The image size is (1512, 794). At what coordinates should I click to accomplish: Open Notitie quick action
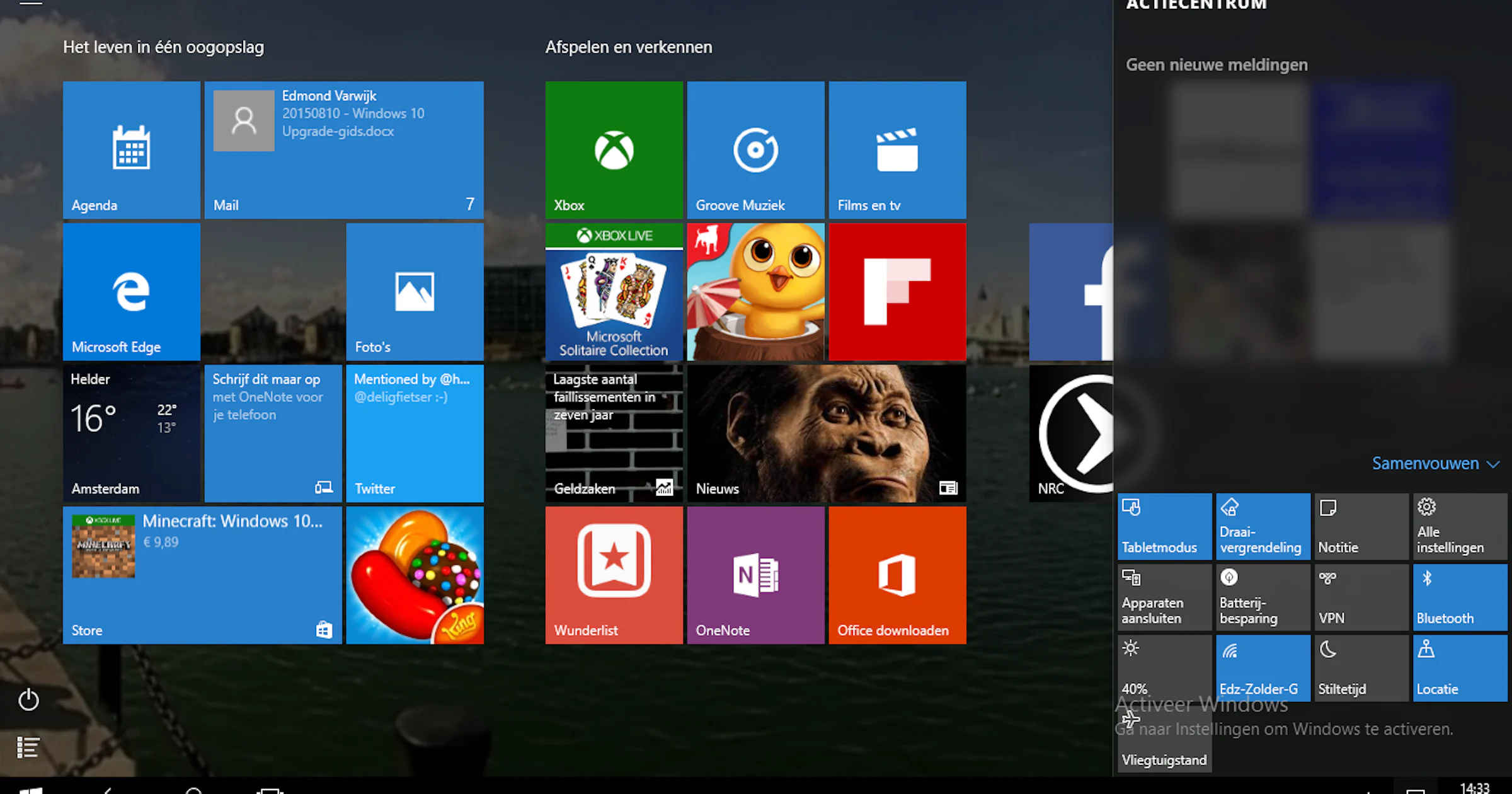tap(1361, 527)
